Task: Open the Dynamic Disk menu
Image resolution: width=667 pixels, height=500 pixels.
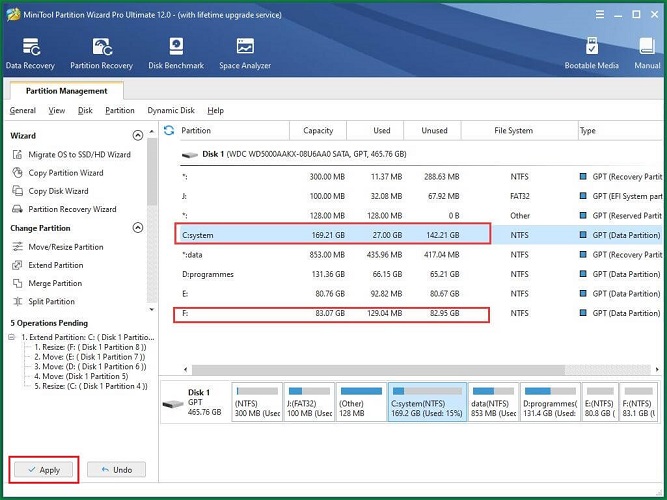Action: point(171,111)
